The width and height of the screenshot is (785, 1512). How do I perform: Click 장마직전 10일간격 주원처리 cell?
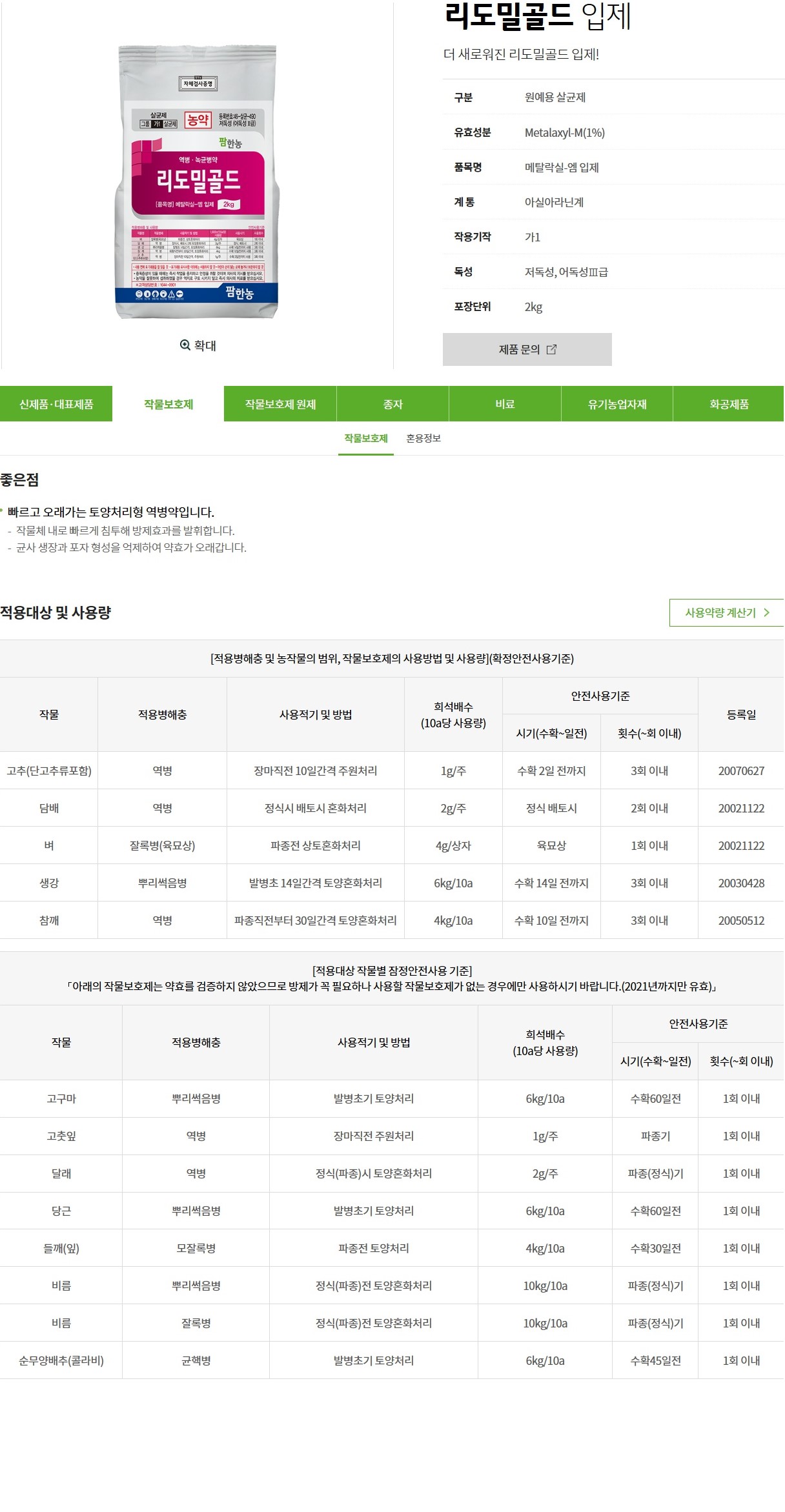316,771
